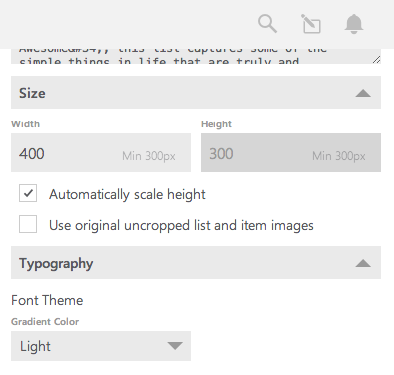The height and width of the screenshot is (375, 394).
Task: Click the Size section header
Action: [x=196, y=93]
